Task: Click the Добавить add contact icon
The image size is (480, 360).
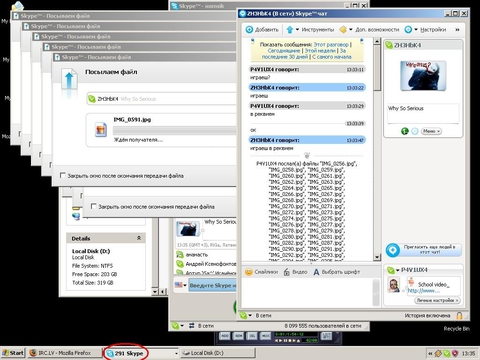Action: coord(249,30)
